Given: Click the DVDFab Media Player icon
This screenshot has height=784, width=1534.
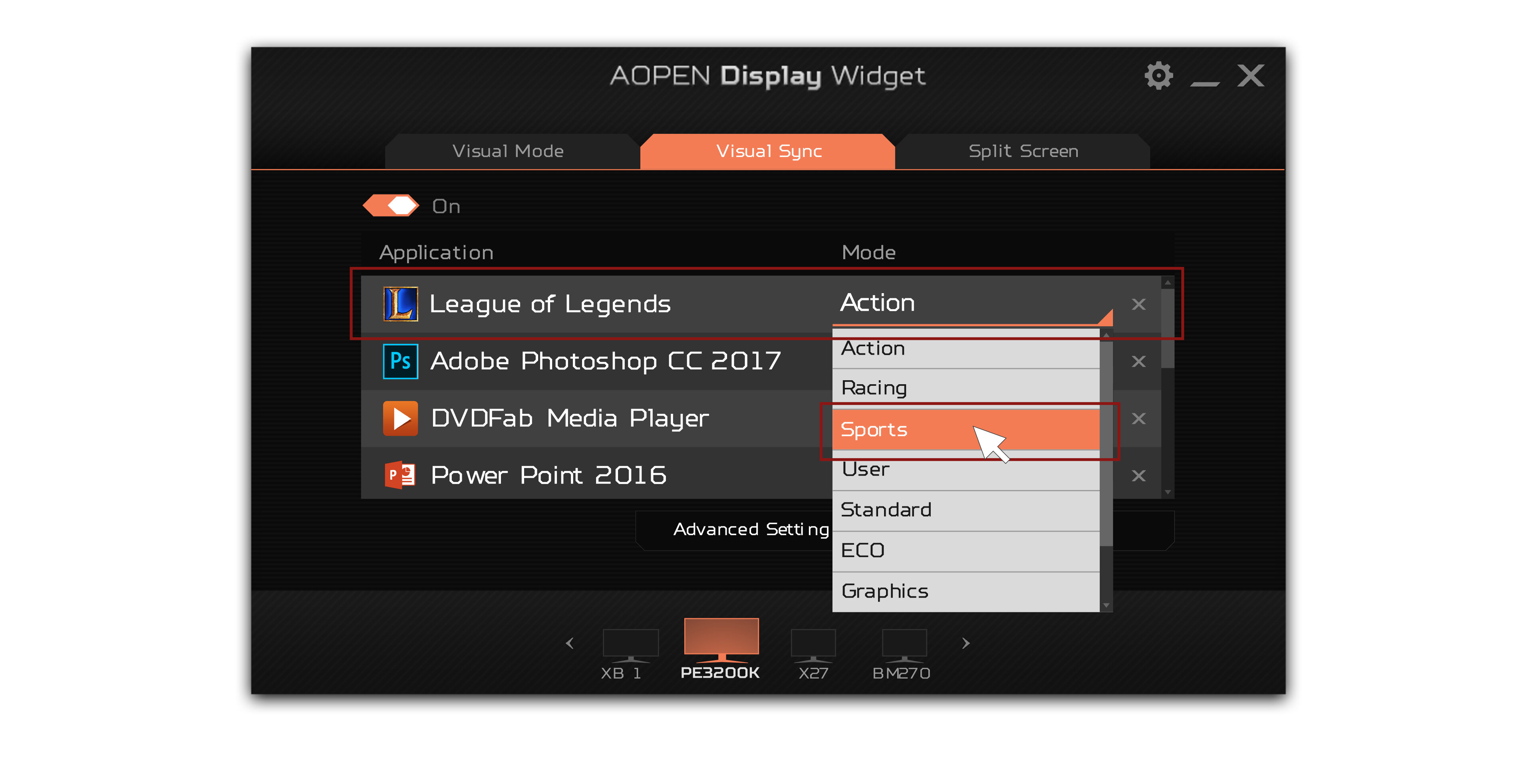Looking at the screenshot, I should point(400,419).
